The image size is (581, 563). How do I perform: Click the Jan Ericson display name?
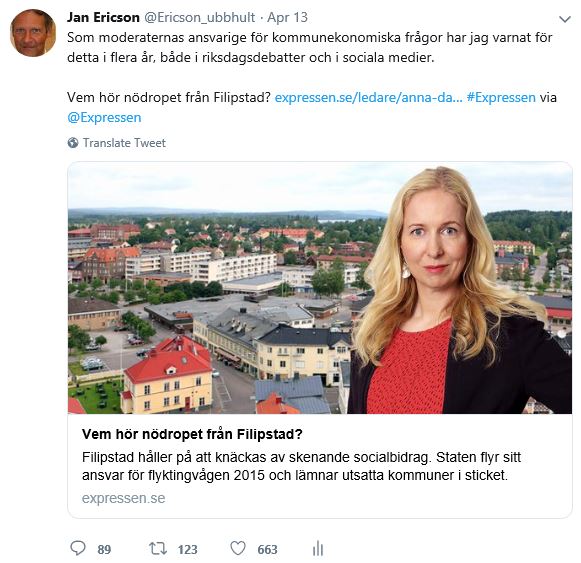coord(103,17)
